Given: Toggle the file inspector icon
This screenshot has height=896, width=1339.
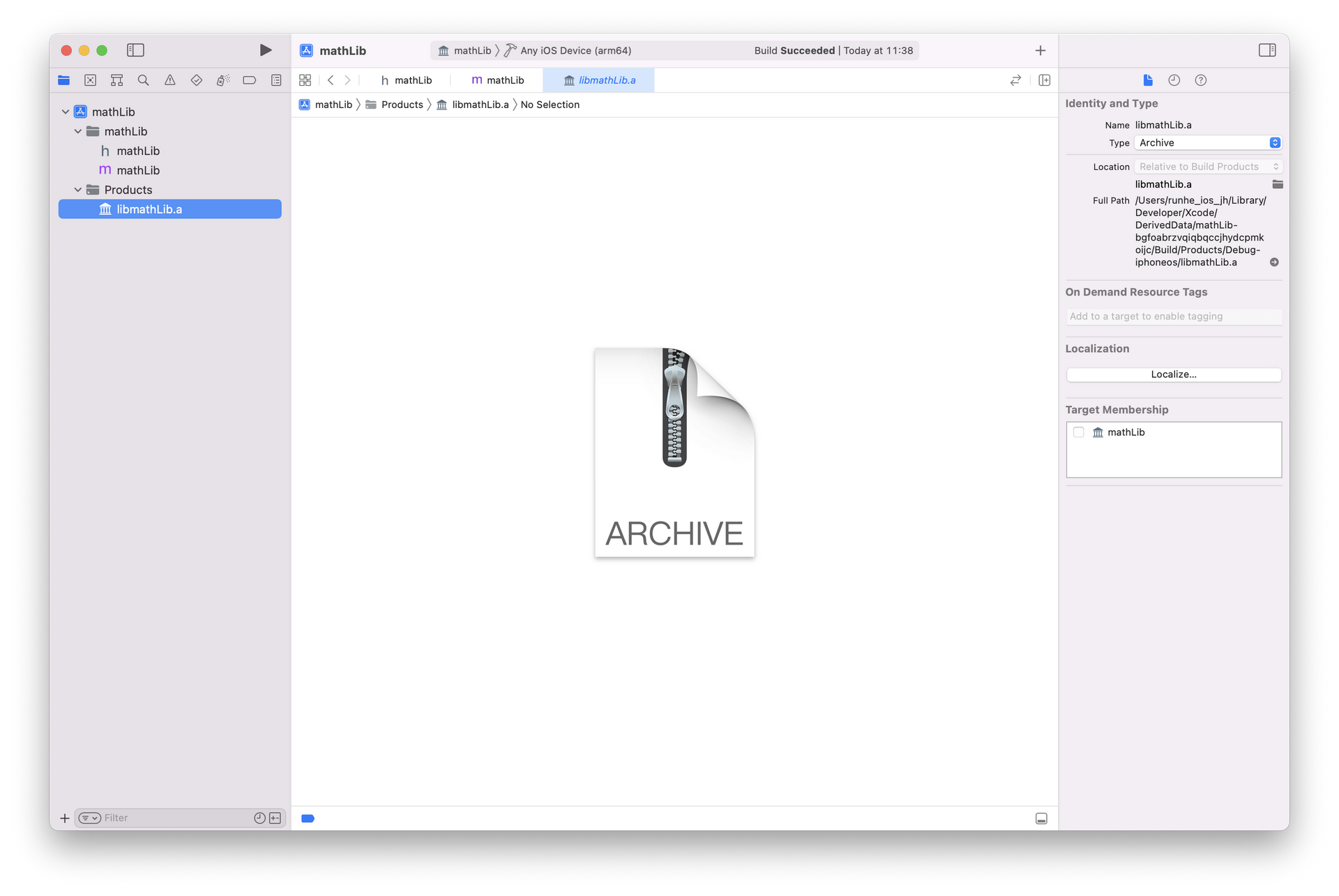Looking at the screenshot, I should click(x=1149, y=80).
